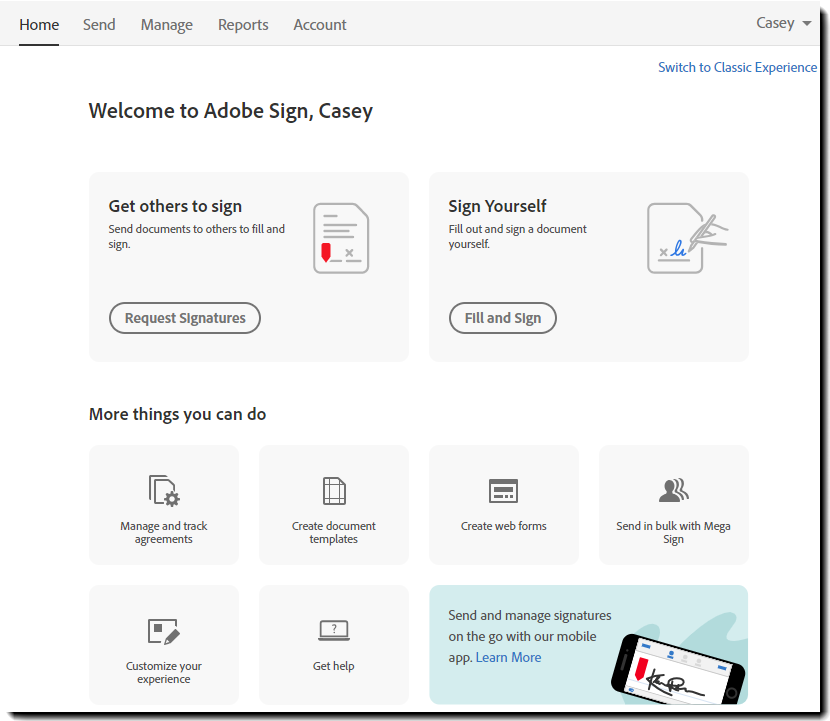Open the Learn More mobile app link
This screenshot has width=830, height=721.
tap(508, 657)
